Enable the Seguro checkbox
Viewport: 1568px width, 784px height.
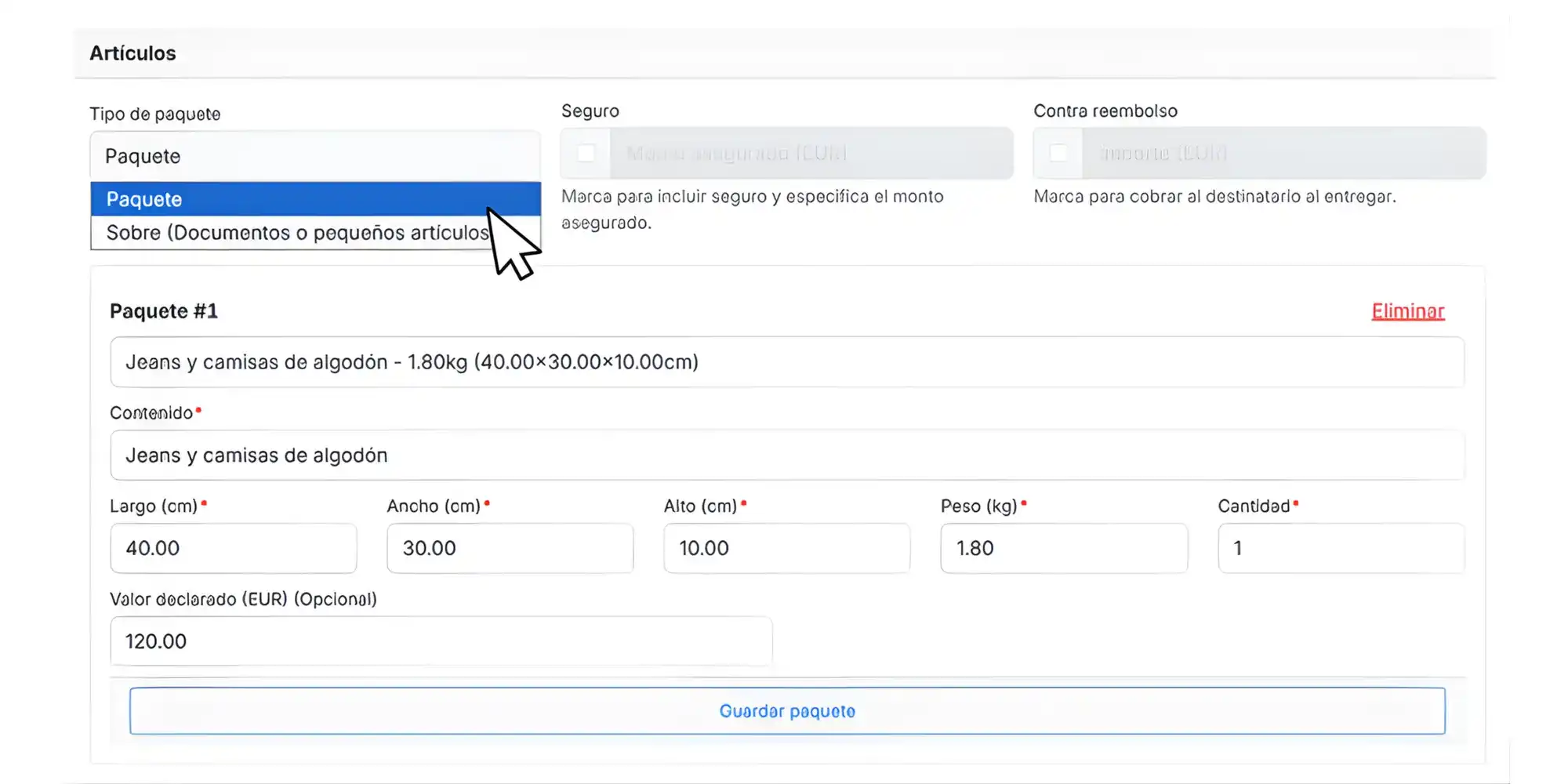pyautogui.click(x=586, y=153)
